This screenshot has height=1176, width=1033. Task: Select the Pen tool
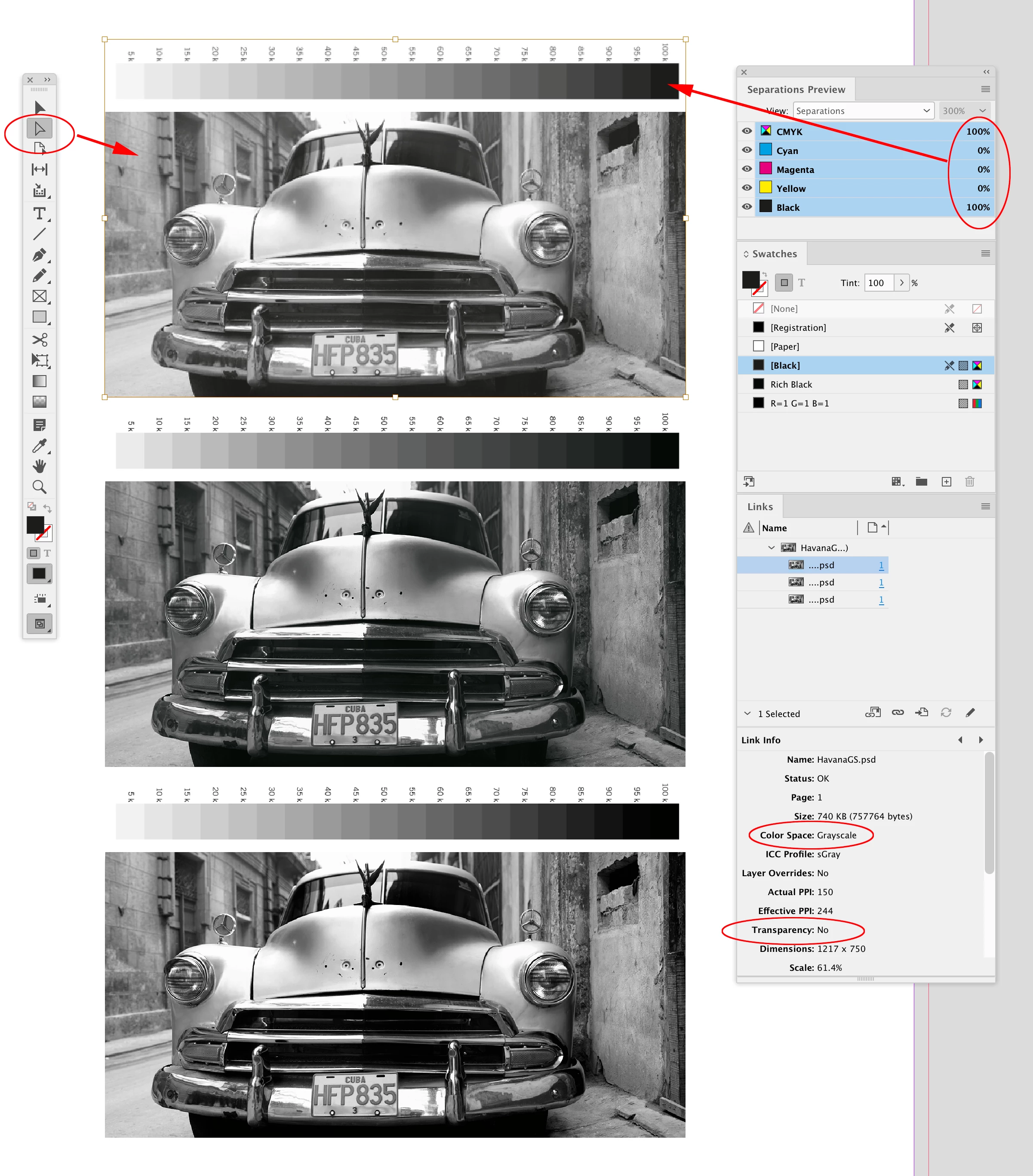pyautogui.click(x=39, y=255)
